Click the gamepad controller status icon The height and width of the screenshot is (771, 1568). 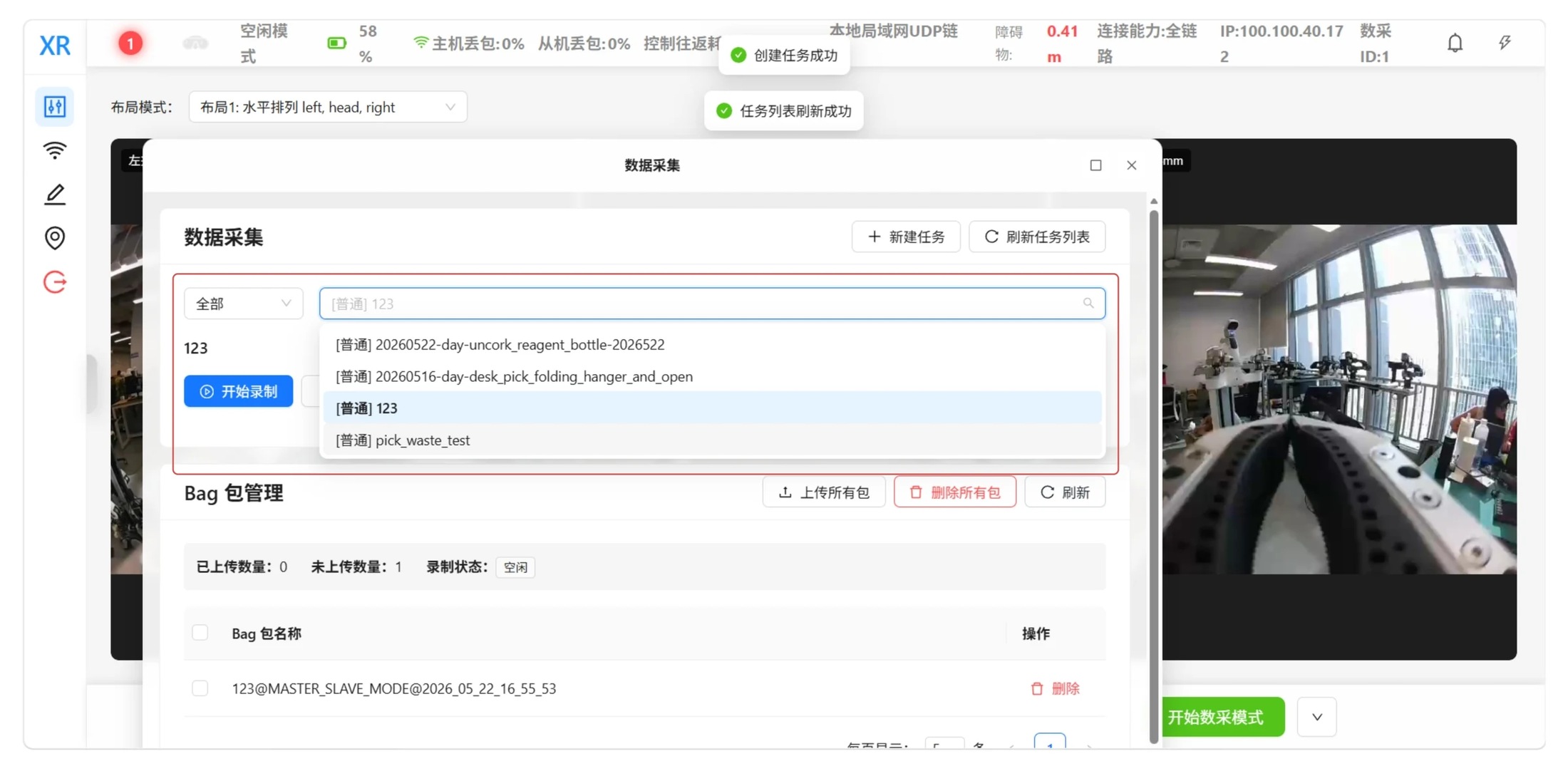tap(195, 43)
